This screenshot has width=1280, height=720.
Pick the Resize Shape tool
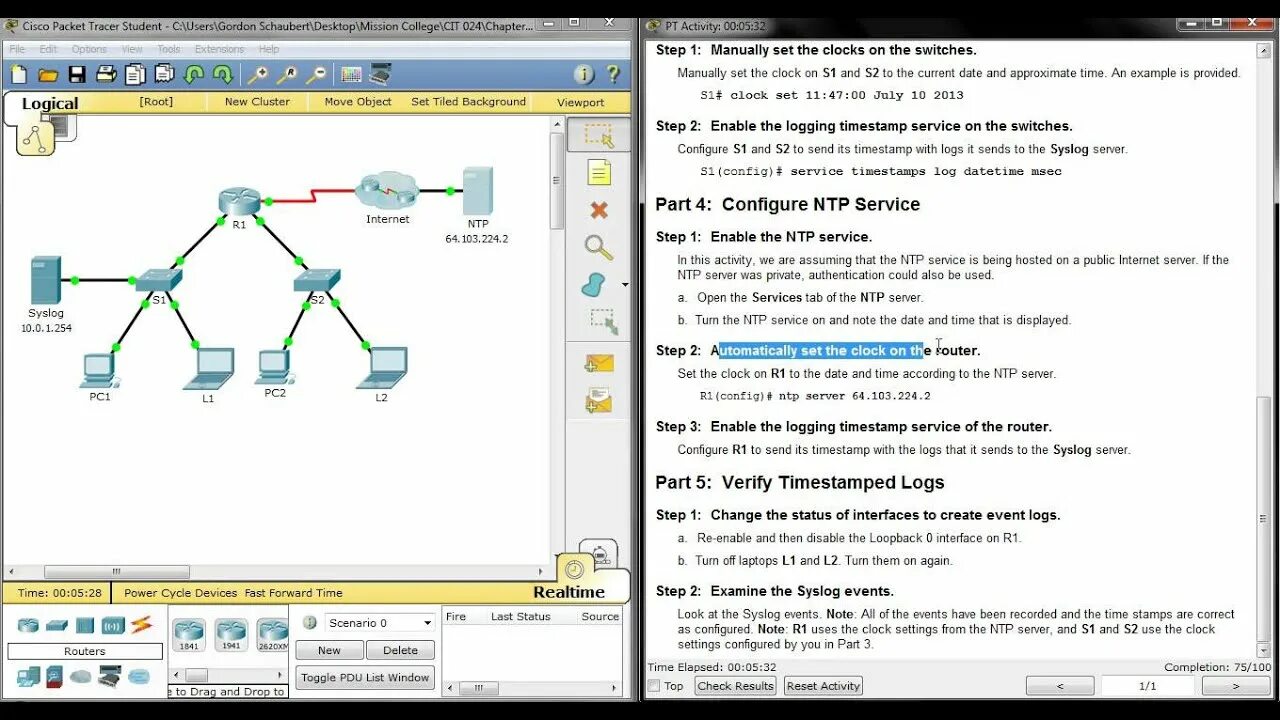pyautogui.click(x=603, y=322)
